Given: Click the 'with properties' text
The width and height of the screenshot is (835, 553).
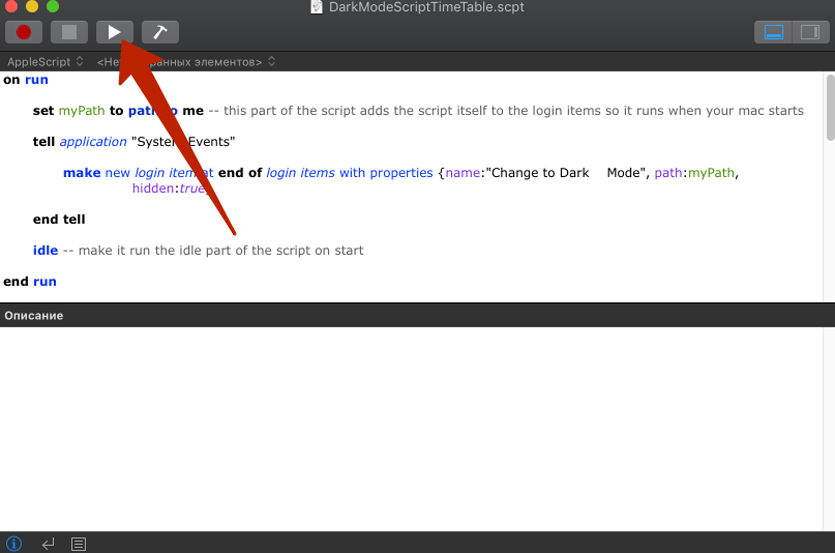Looking at the screenshot, I should point(386,173).
